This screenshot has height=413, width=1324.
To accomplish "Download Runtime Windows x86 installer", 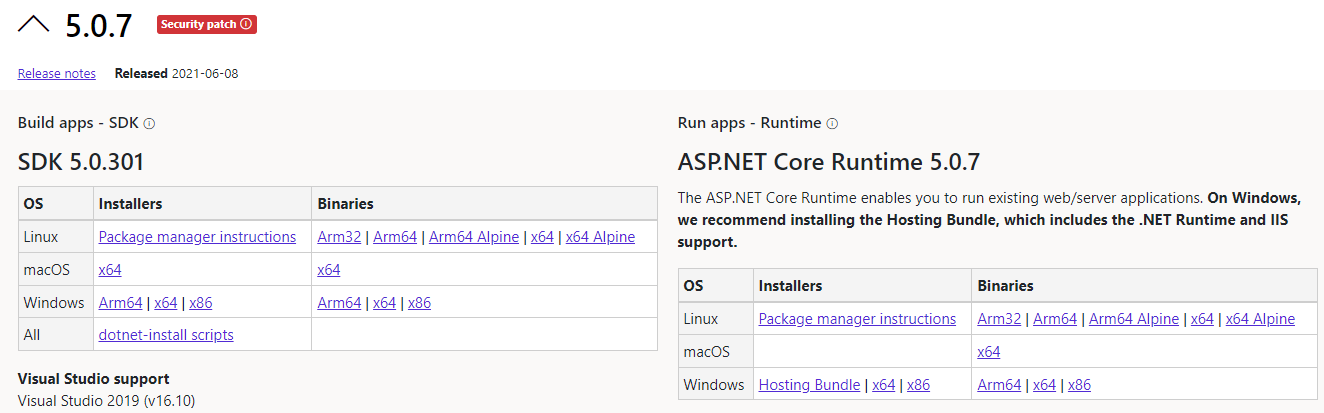I will click(918, 385).
